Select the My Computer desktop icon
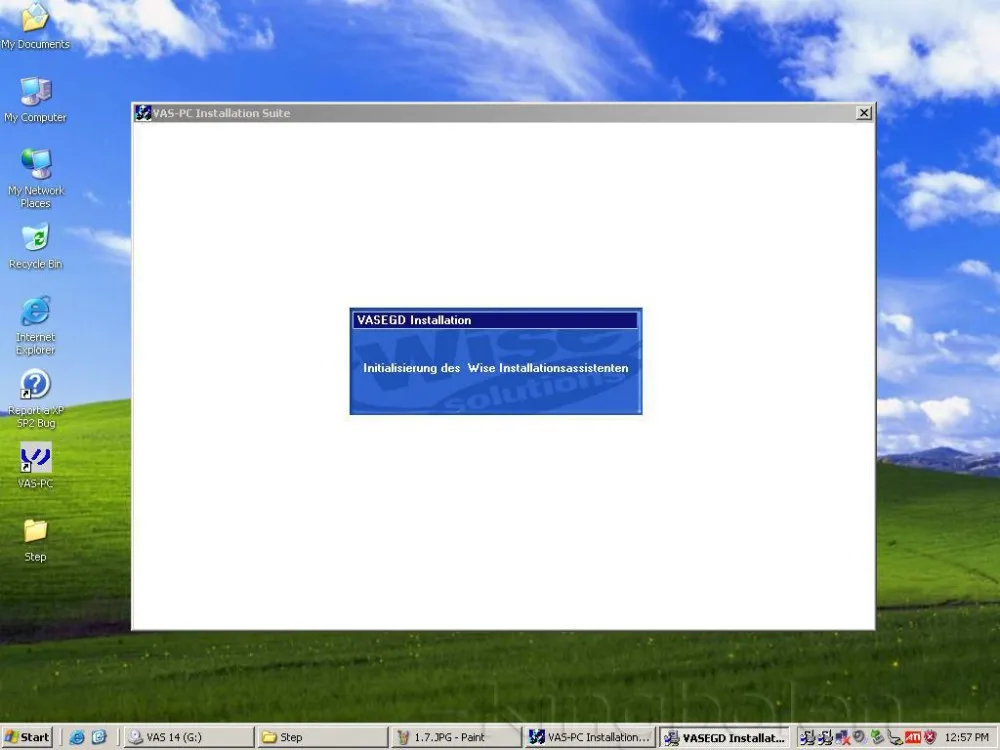Screen dimensions: 1000x750 [35, 100]
